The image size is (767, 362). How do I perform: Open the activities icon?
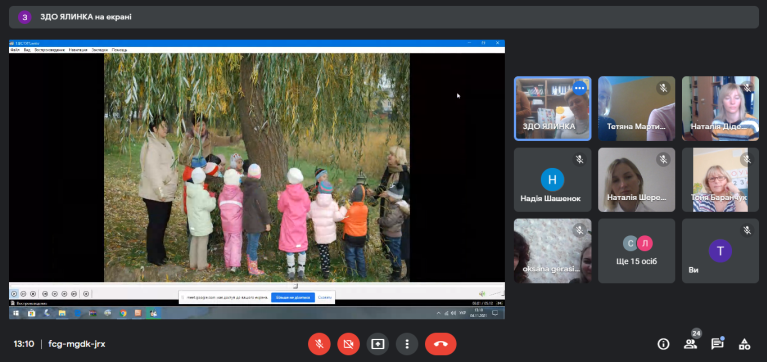pos(744,344)
